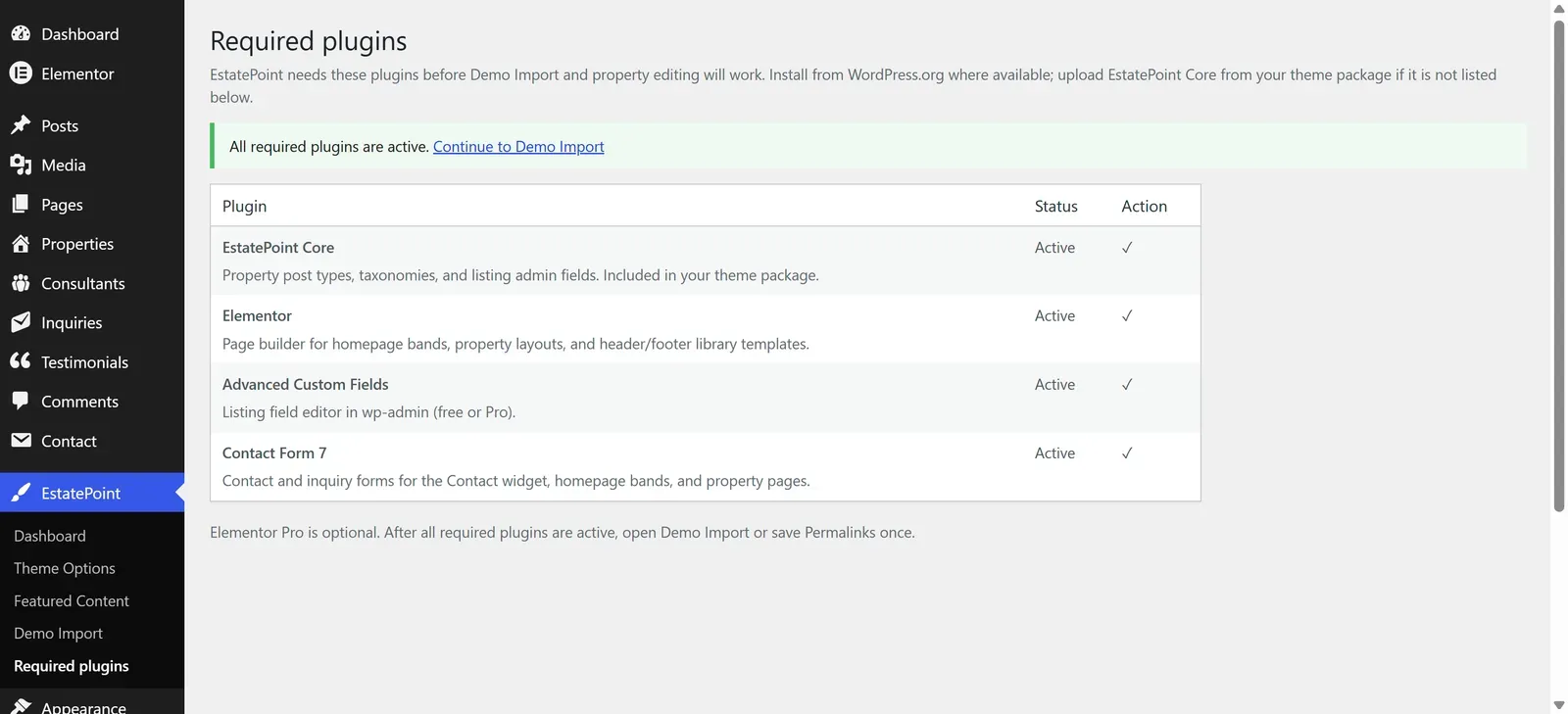Open the Contact menu item
The width and height of the screenshot is (1568, 714).
coord(92,441)
